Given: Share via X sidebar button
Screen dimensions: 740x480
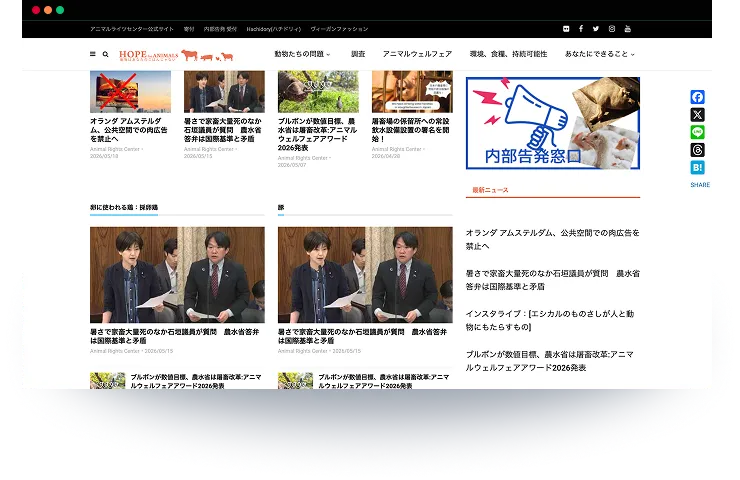Looking at the screenshot, I should coord(698,115).
